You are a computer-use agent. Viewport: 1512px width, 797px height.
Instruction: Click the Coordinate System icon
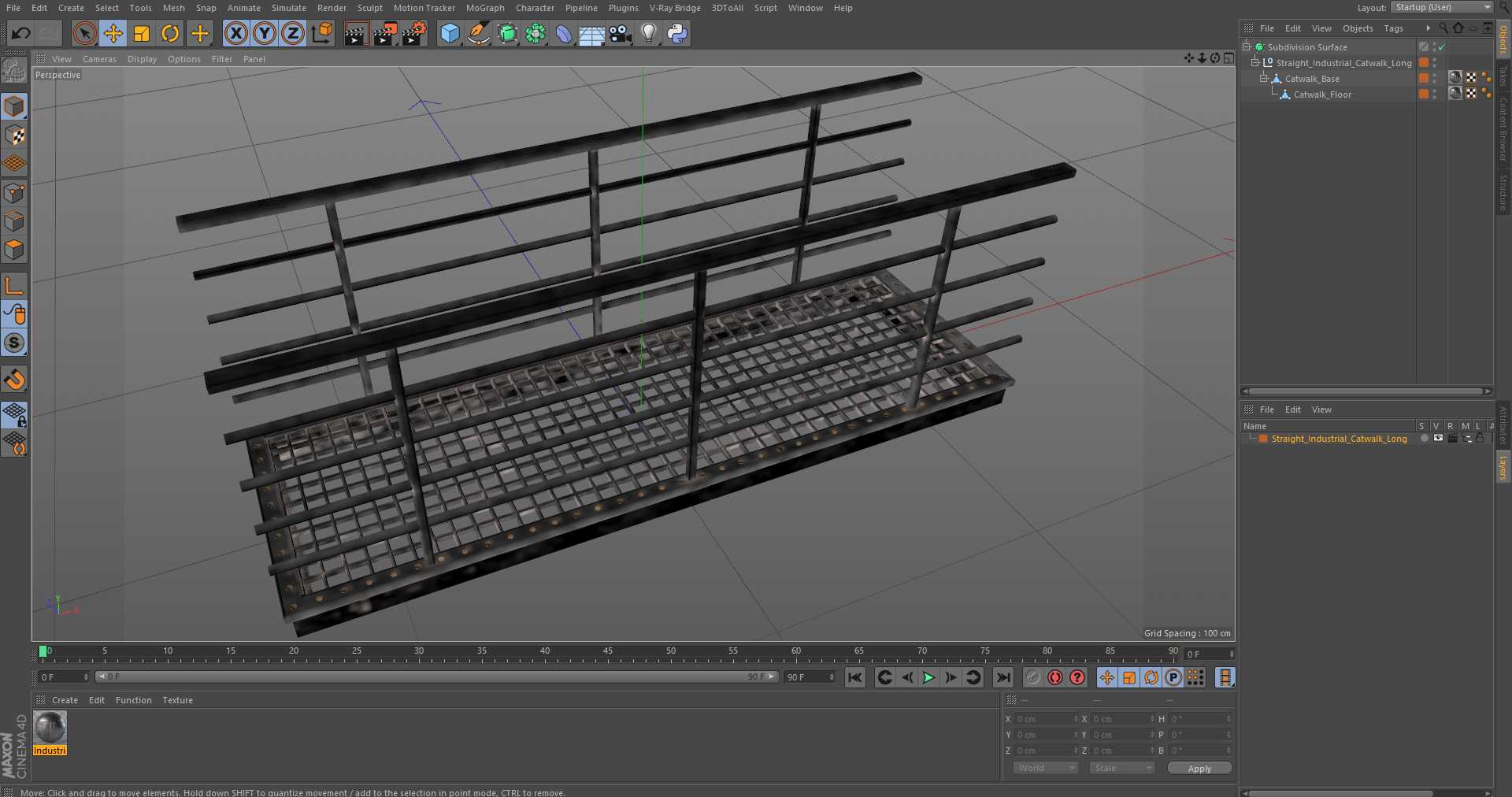tap(322, 33)
